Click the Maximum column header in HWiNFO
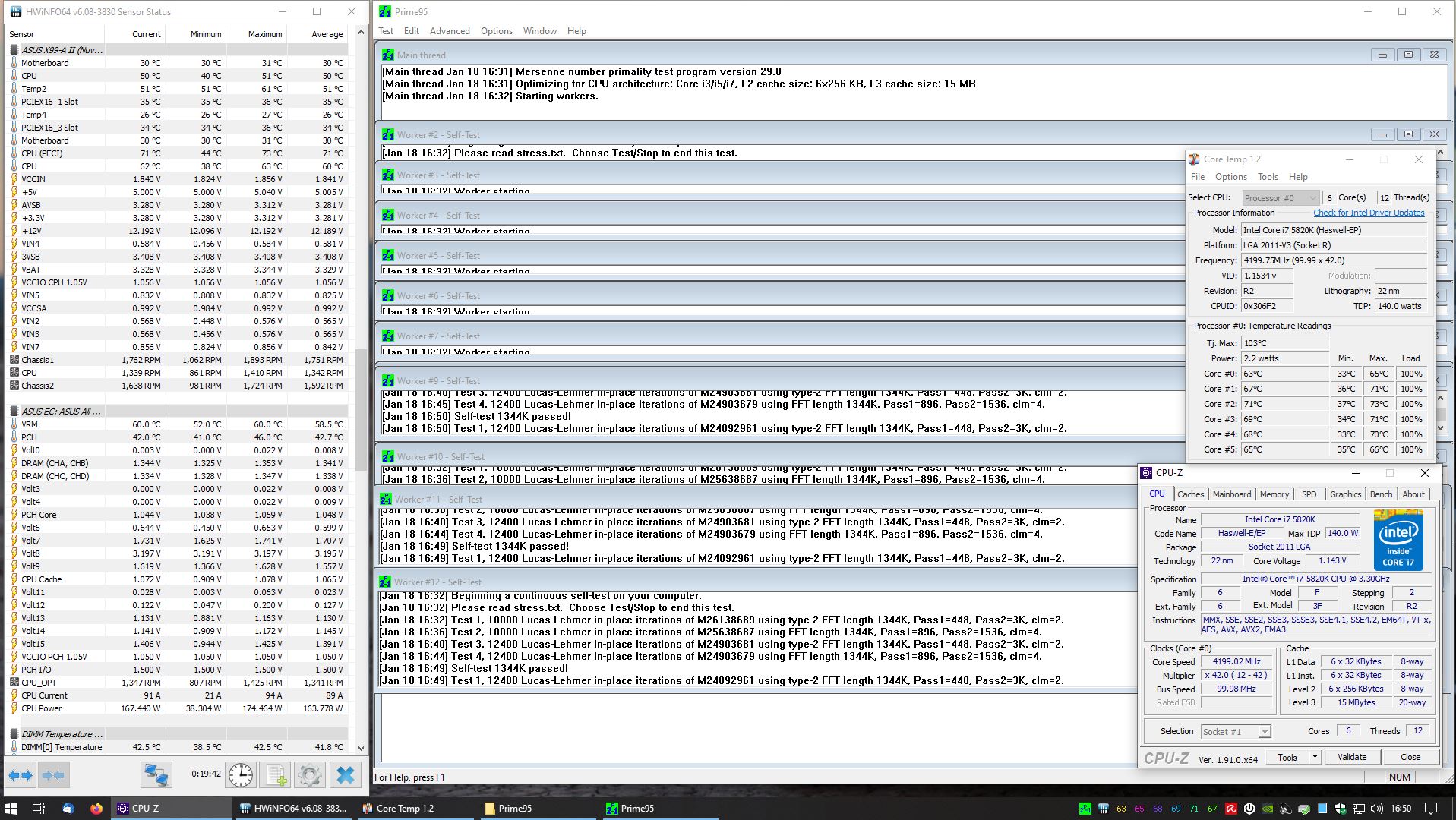1456x820 pixels. click(x=256, y=34)
